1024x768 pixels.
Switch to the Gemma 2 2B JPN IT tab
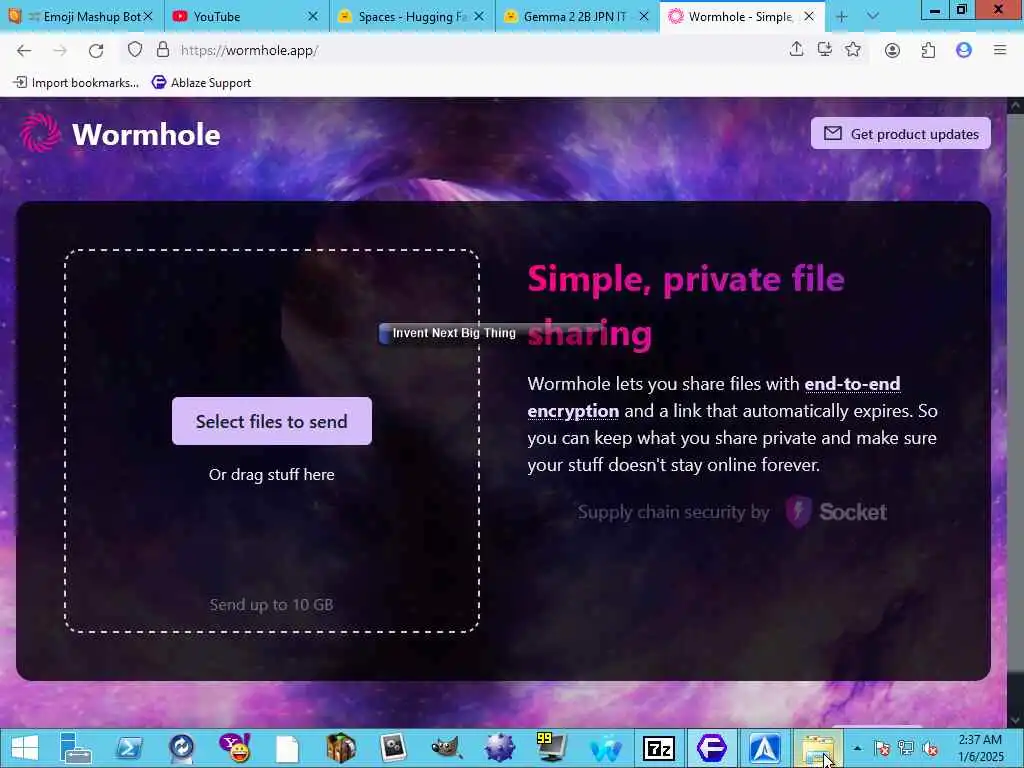point(575,16)
